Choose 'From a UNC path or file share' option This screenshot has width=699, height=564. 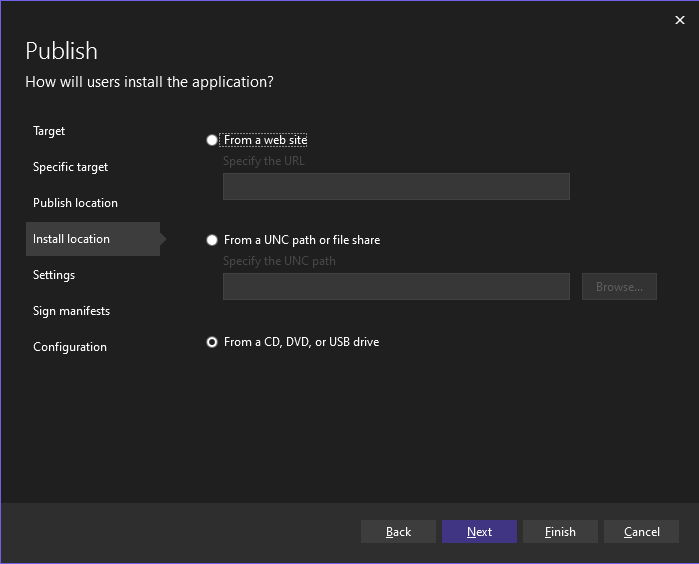pyautogui.click(x=212, y=240)
